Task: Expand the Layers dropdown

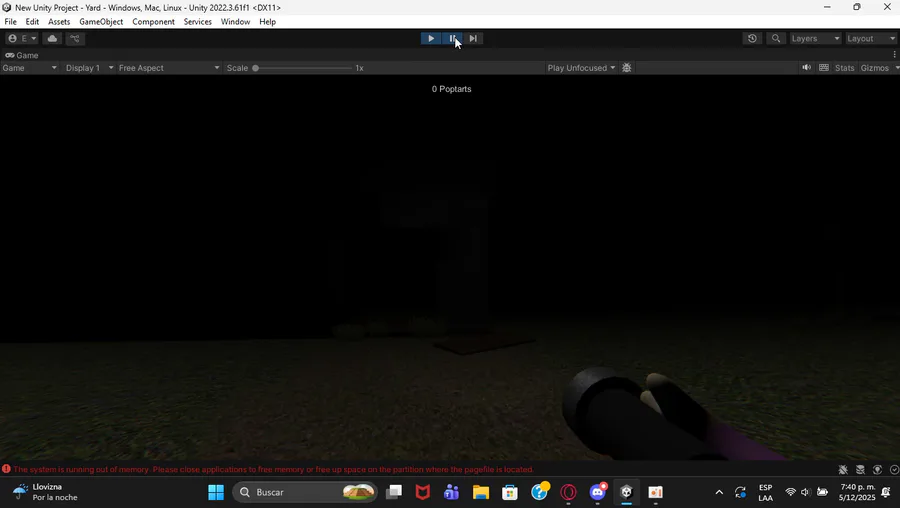Action: [x=815, y=38]
